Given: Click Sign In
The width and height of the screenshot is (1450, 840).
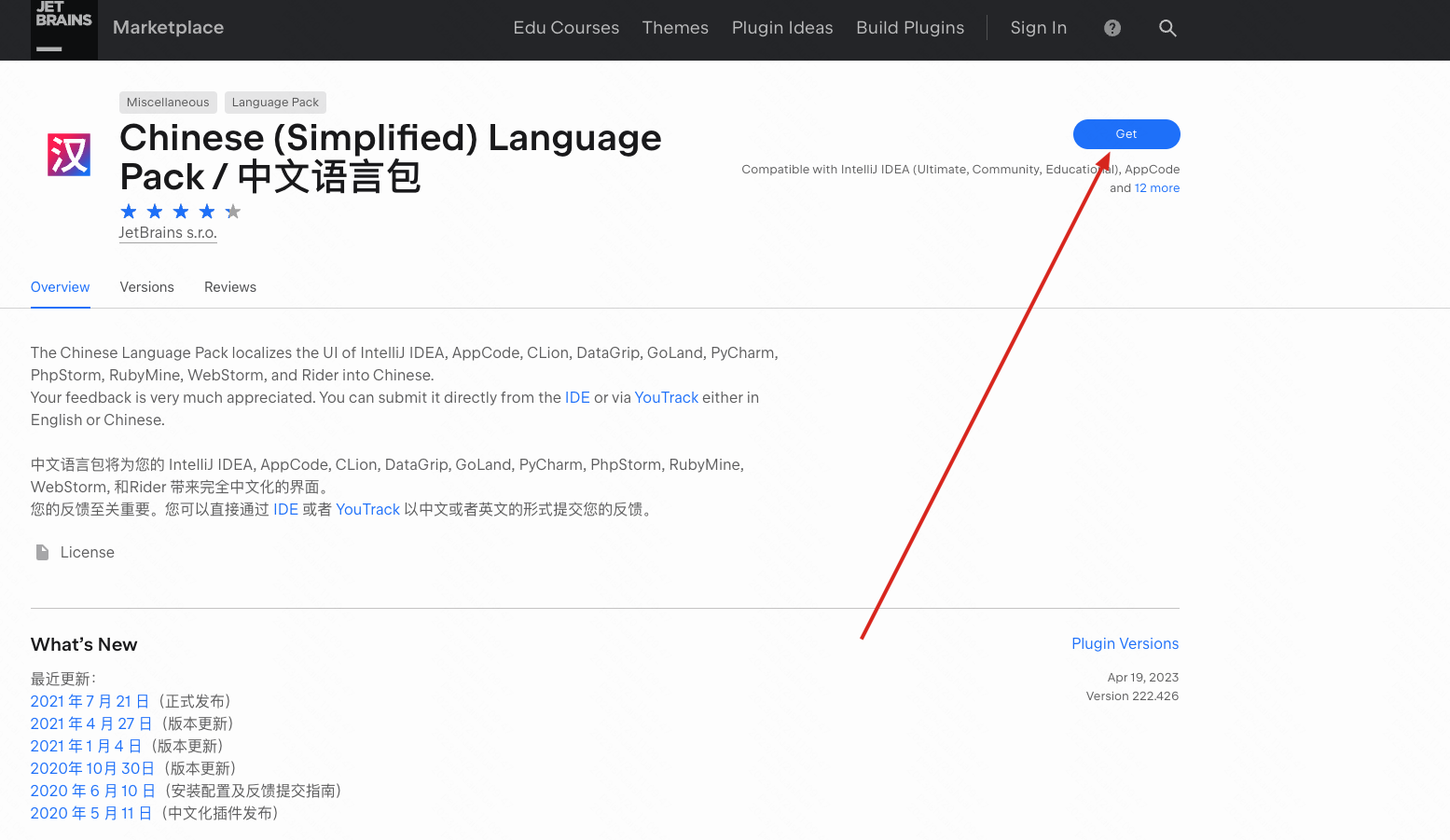Looking at the screenshot, I should click(x=1038, y=28).
